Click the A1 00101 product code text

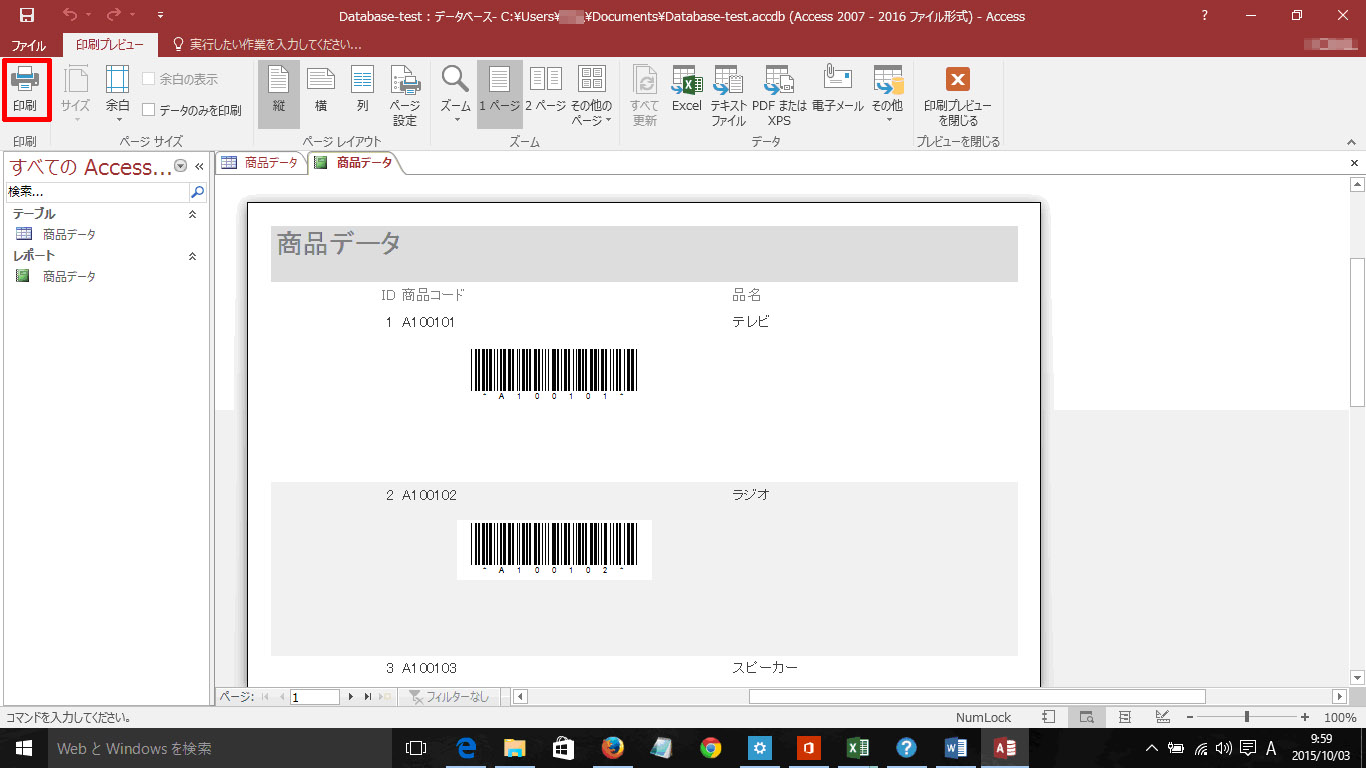point(429,322)
